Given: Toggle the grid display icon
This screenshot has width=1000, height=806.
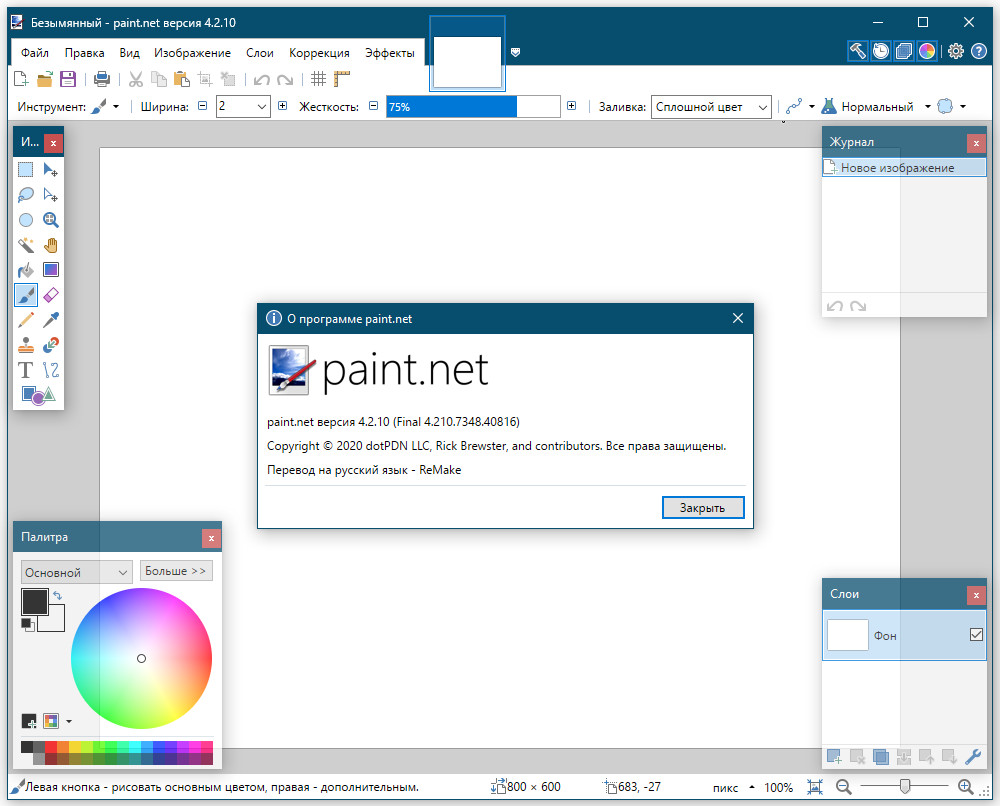Looking at the screenshot, I should (x=318, y=79).
